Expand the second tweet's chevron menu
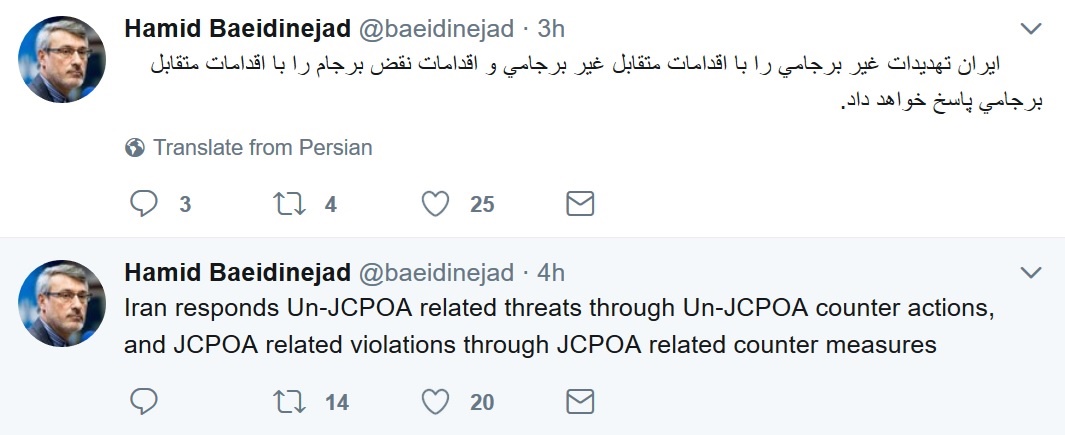 click(1031, 273)
